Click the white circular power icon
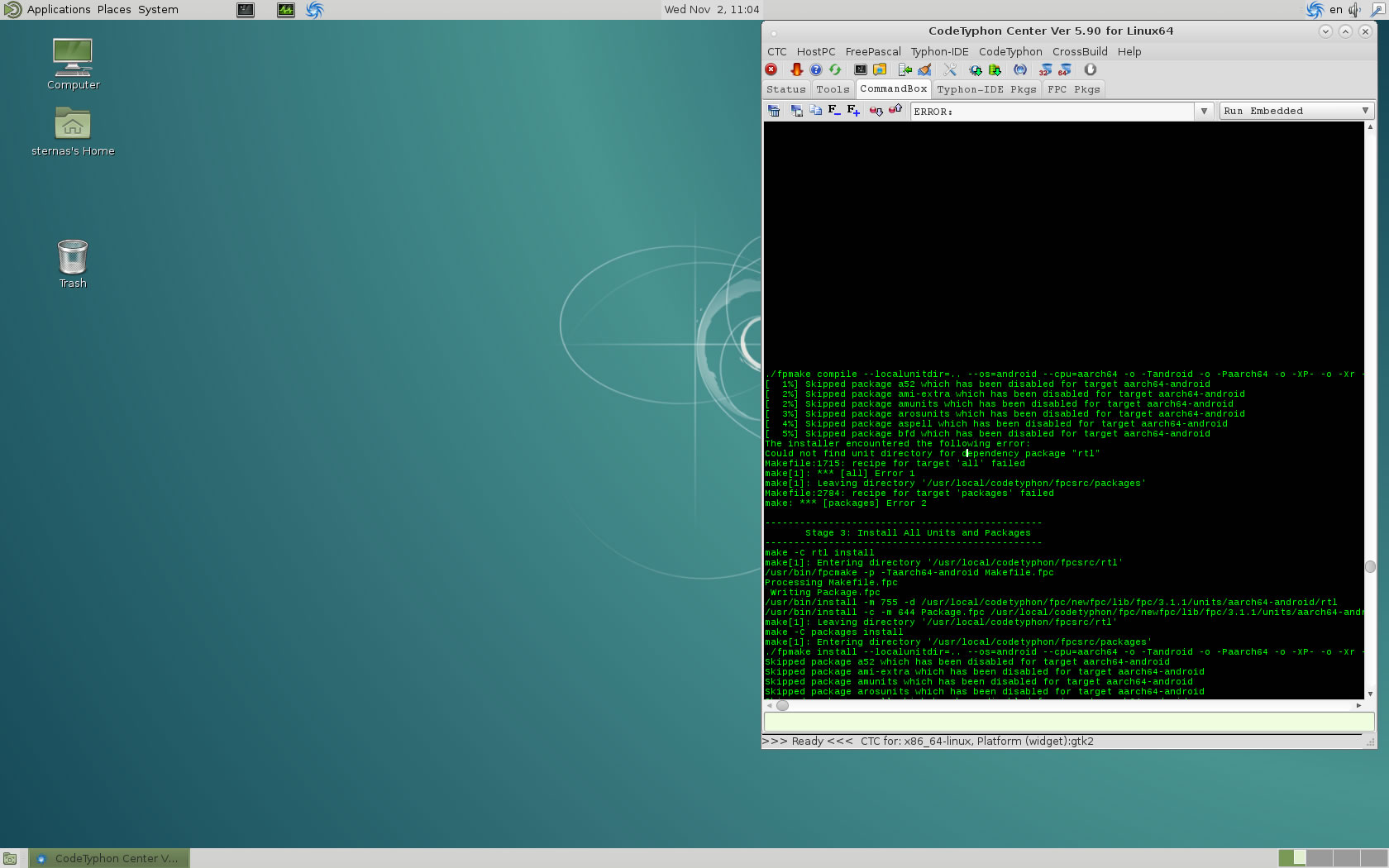The image size is (1389, 868). pyautogui.click(x=1091, y=69)
